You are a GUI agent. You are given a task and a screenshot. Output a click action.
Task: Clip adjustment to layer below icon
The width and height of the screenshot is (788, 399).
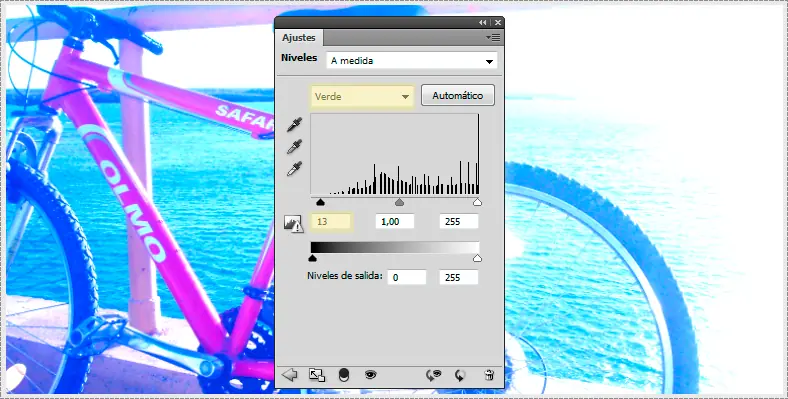(x=344, y=375)
